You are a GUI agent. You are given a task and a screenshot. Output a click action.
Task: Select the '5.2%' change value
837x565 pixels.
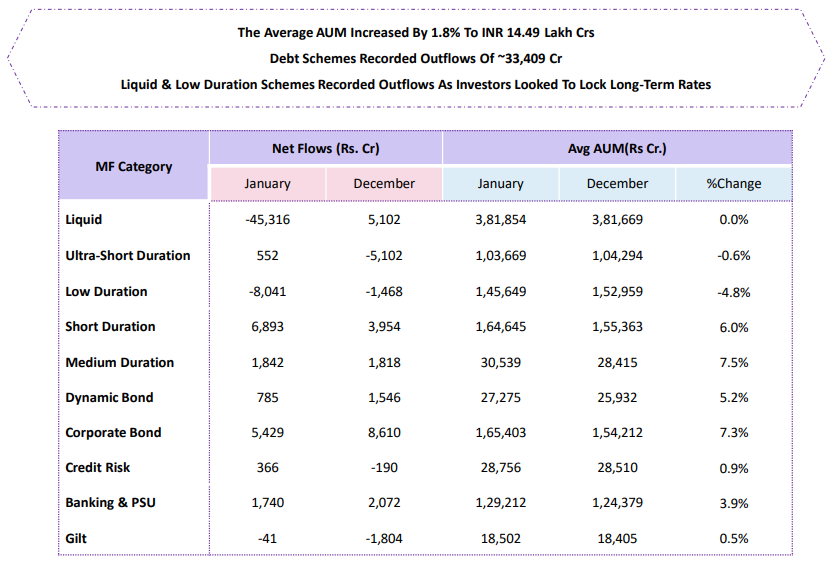click(x=734, y=397)
